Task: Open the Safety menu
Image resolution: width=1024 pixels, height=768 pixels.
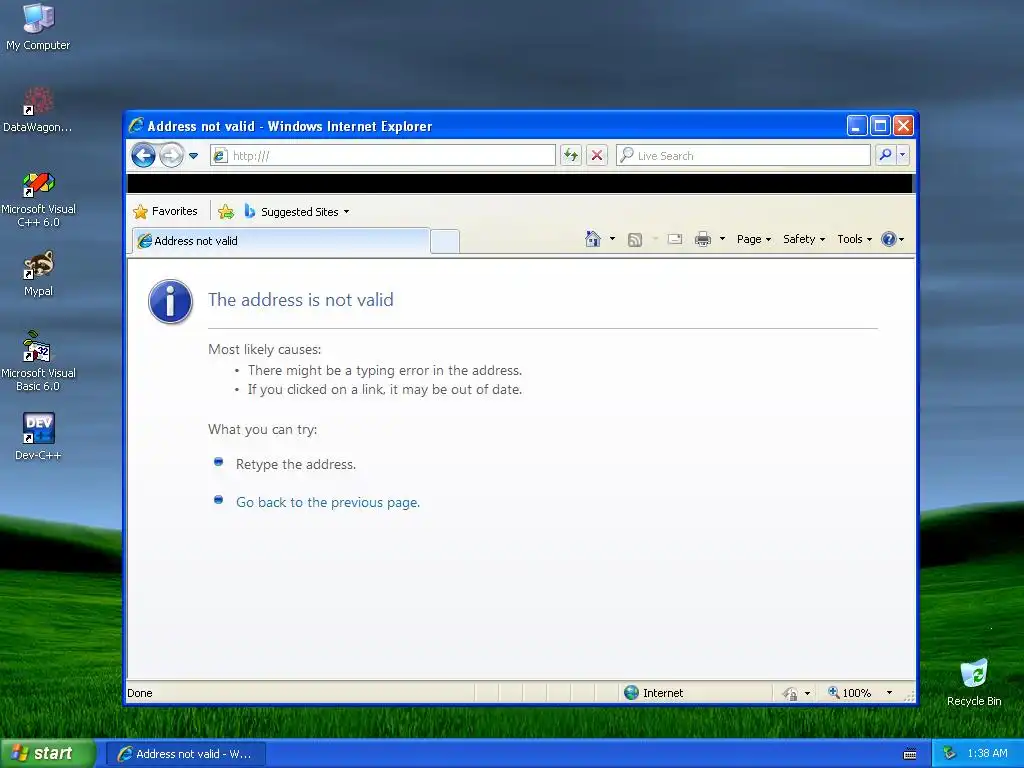Action: [804, 239]
